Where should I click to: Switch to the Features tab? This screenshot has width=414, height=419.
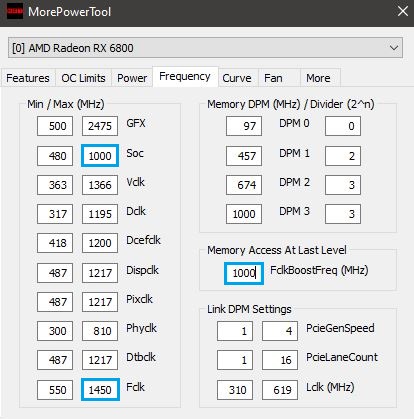click(x=28, y=78)
